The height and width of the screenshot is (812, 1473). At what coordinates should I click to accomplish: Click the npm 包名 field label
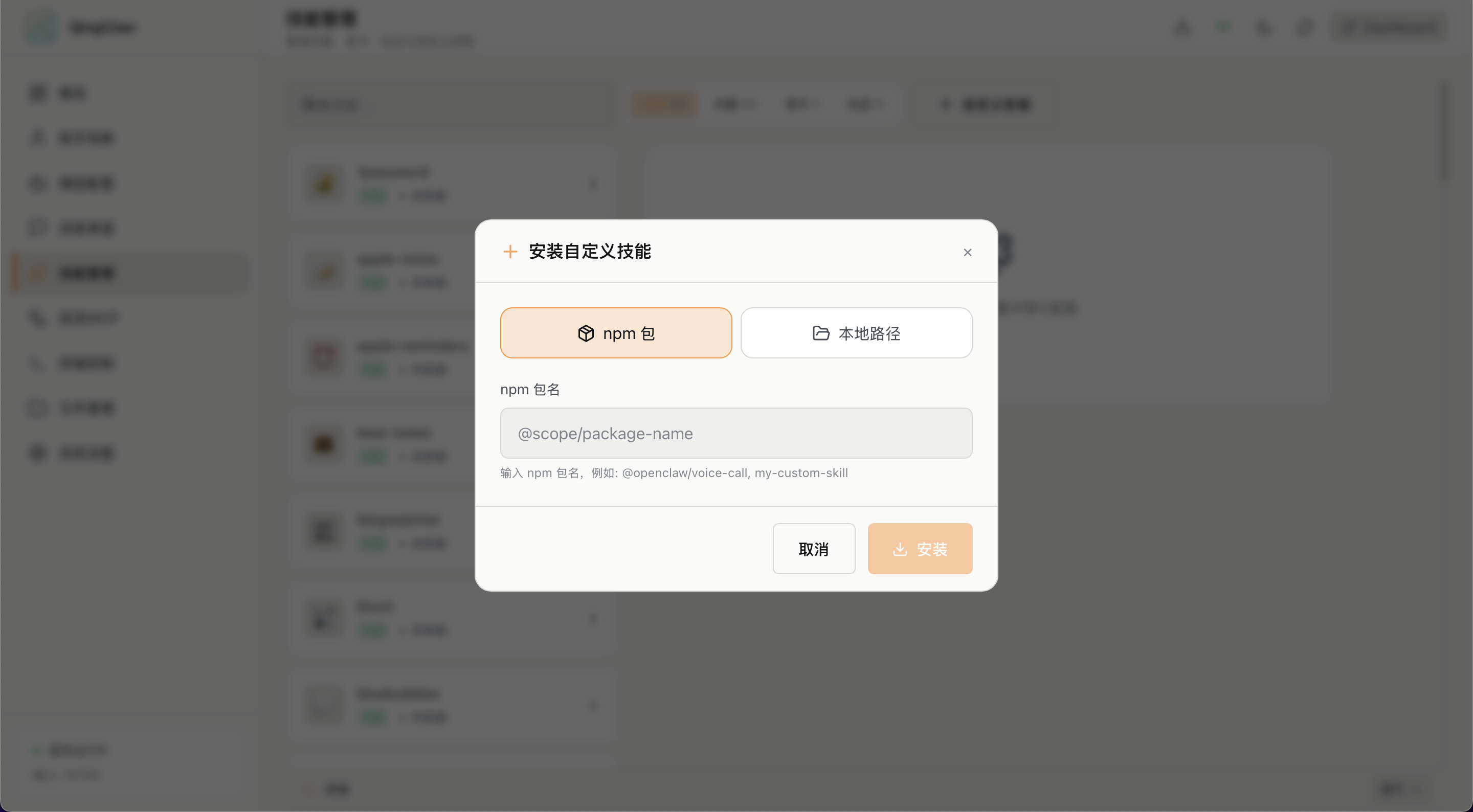(x=529, y=390)
